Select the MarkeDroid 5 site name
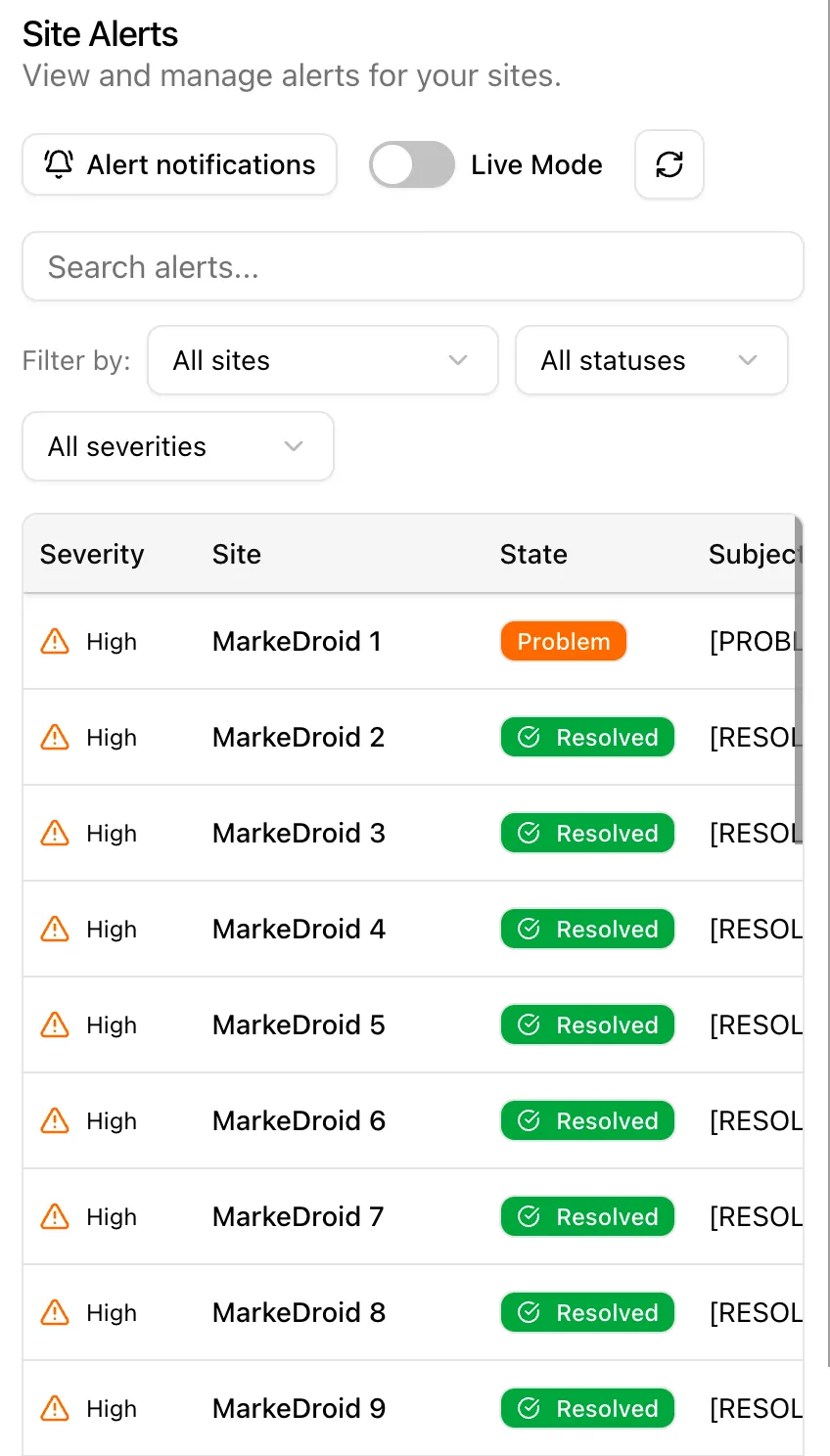The width and height of the screenshot is (830, 1456). 299,1024
